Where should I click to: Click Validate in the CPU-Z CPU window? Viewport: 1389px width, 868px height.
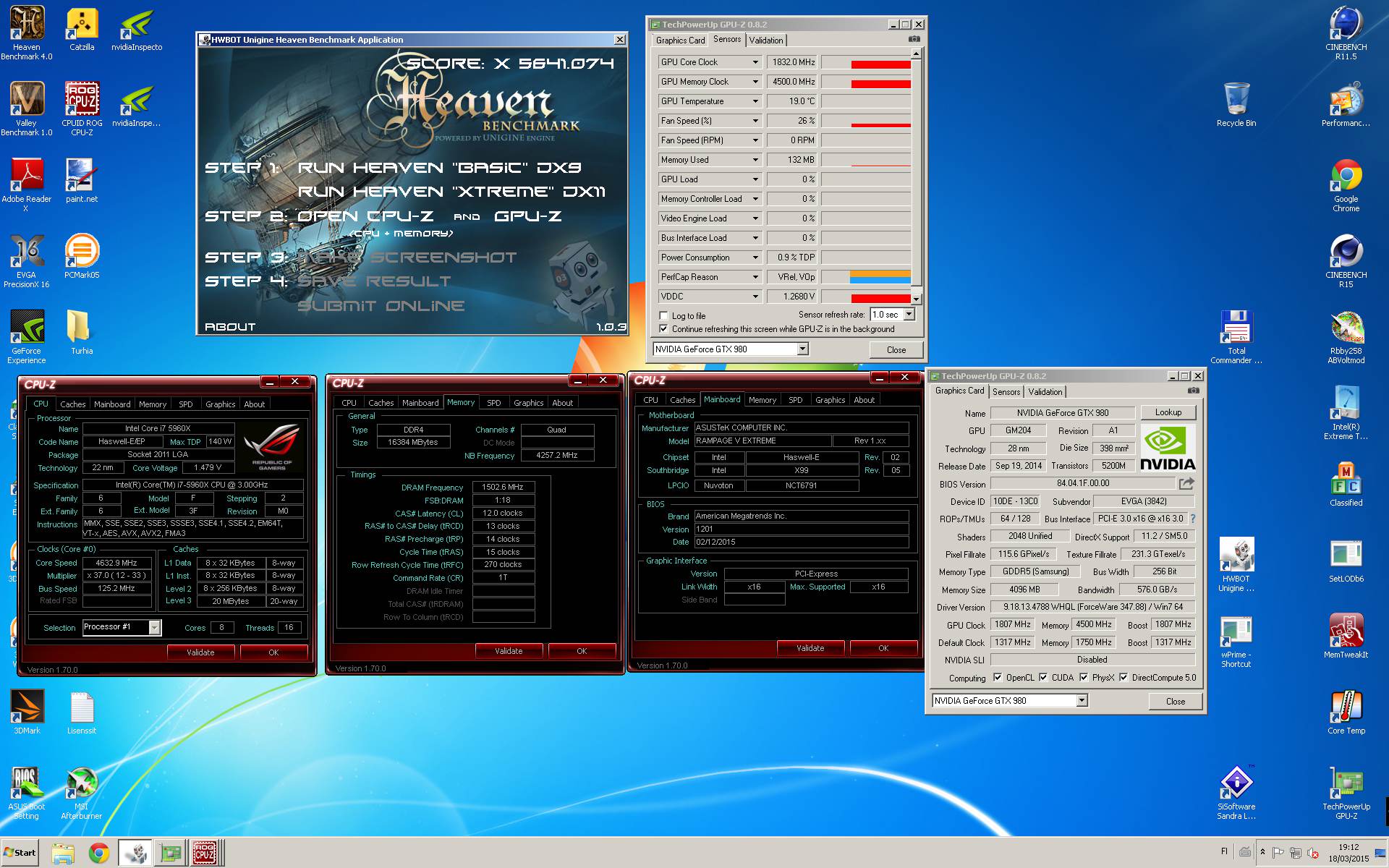click(x=200, y=652)
